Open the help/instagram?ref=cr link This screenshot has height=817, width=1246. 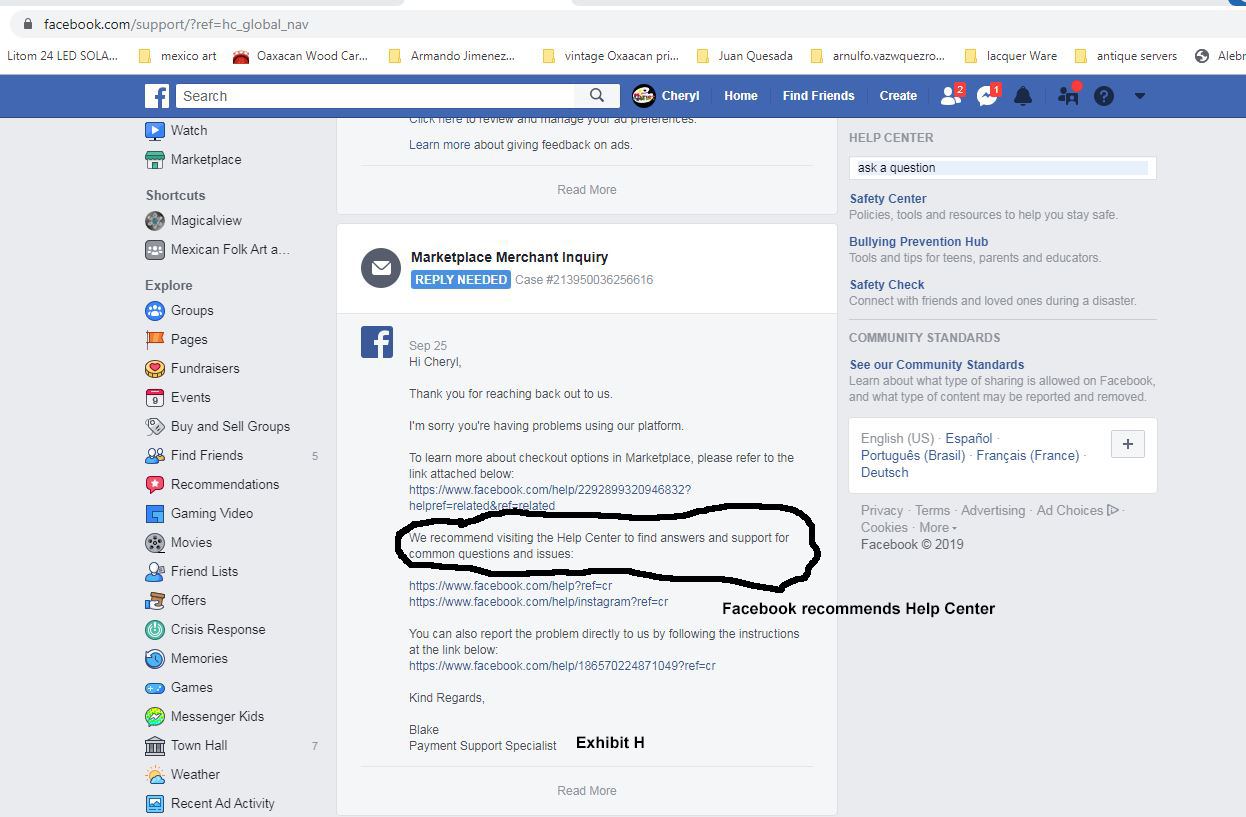click(x=538, y=602)
